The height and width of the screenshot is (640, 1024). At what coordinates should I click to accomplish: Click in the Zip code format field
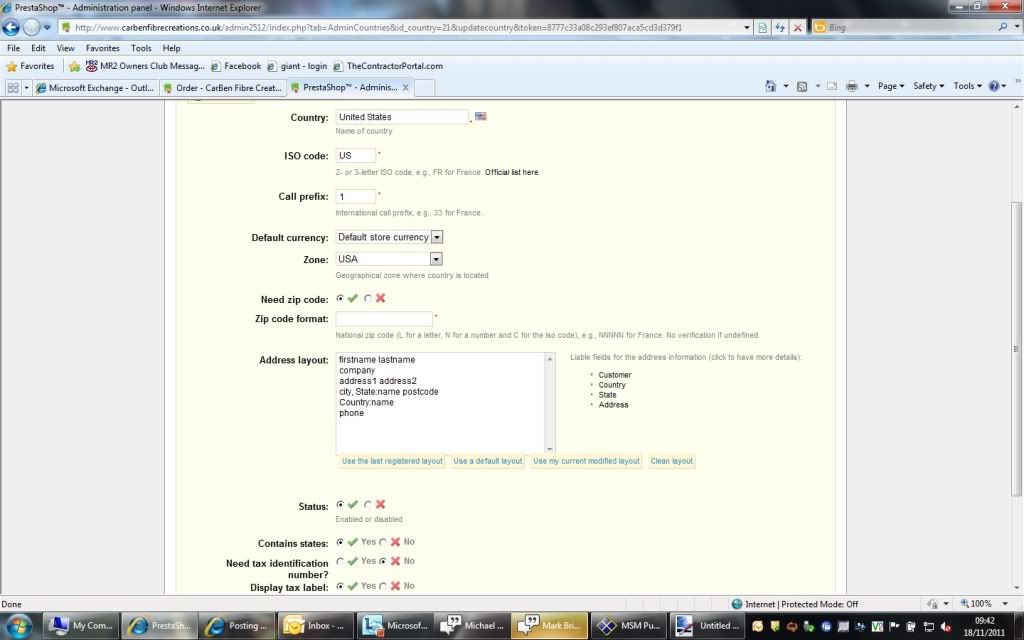click(383, 319)
